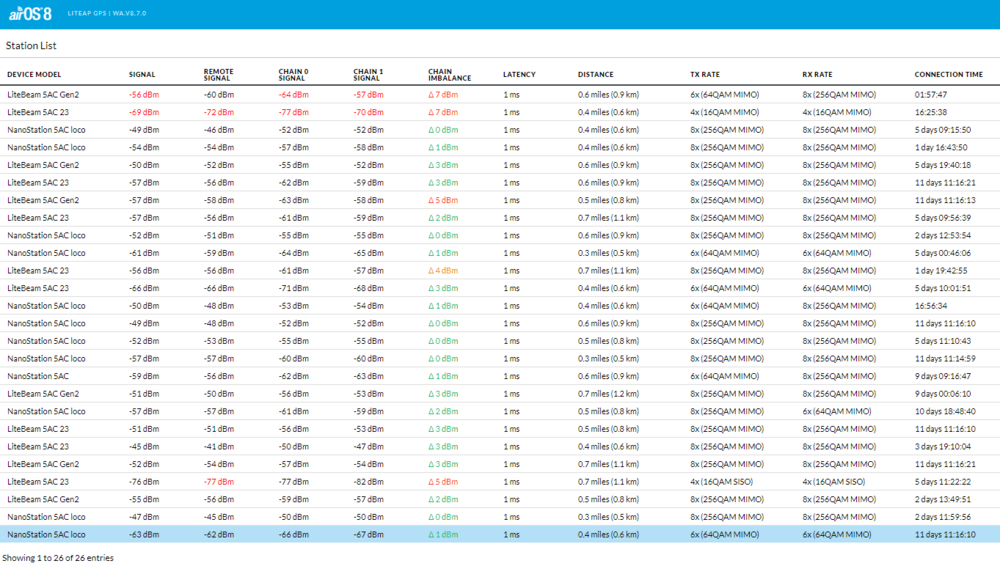This screenshot has height=566, width=1000.
Task: Select the LiteBeam 5AC 23 with -69 dBm signal
Action: 38,113
